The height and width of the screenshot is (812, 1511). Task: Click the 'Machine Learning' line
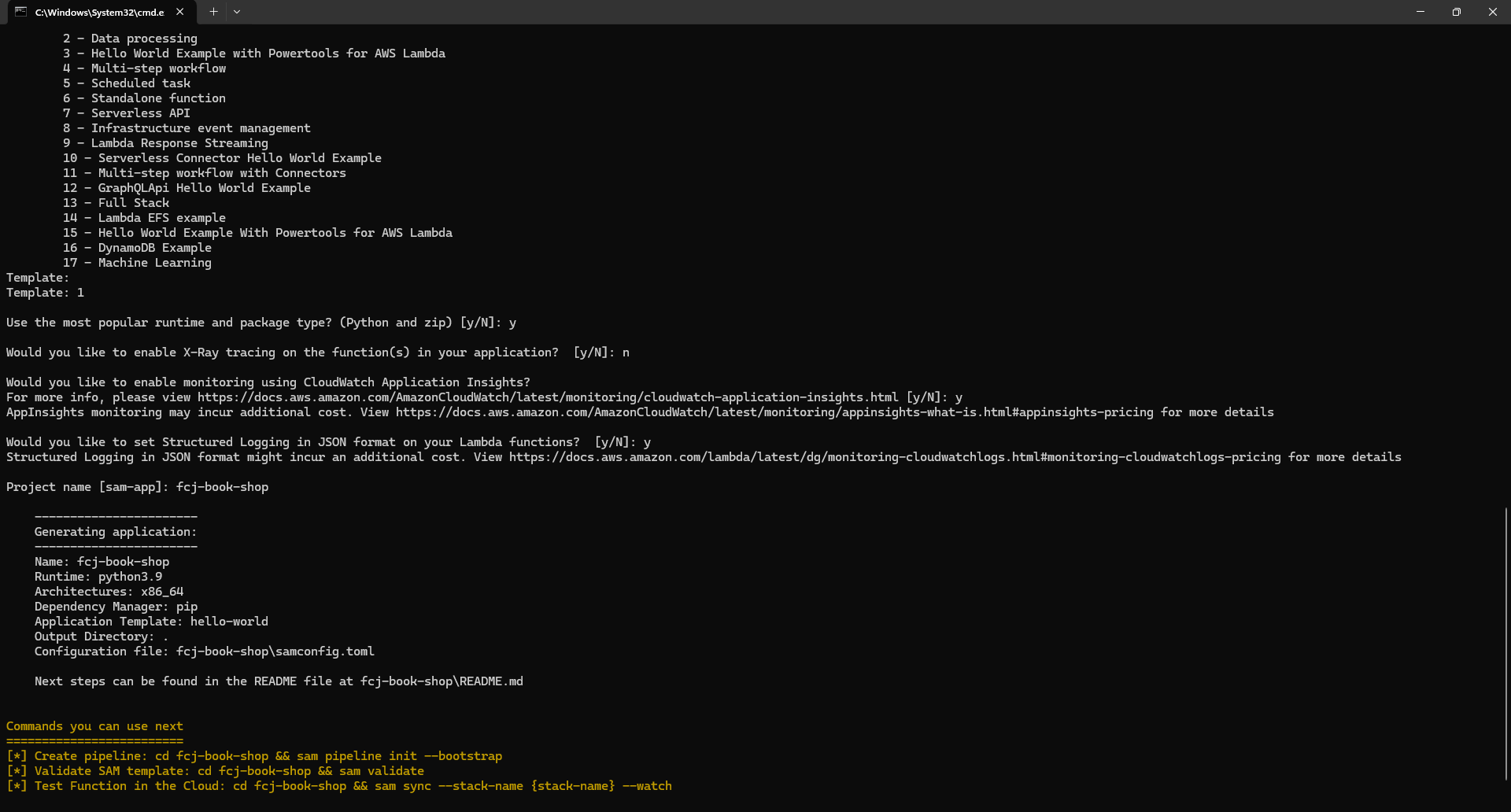pos(137,263)
